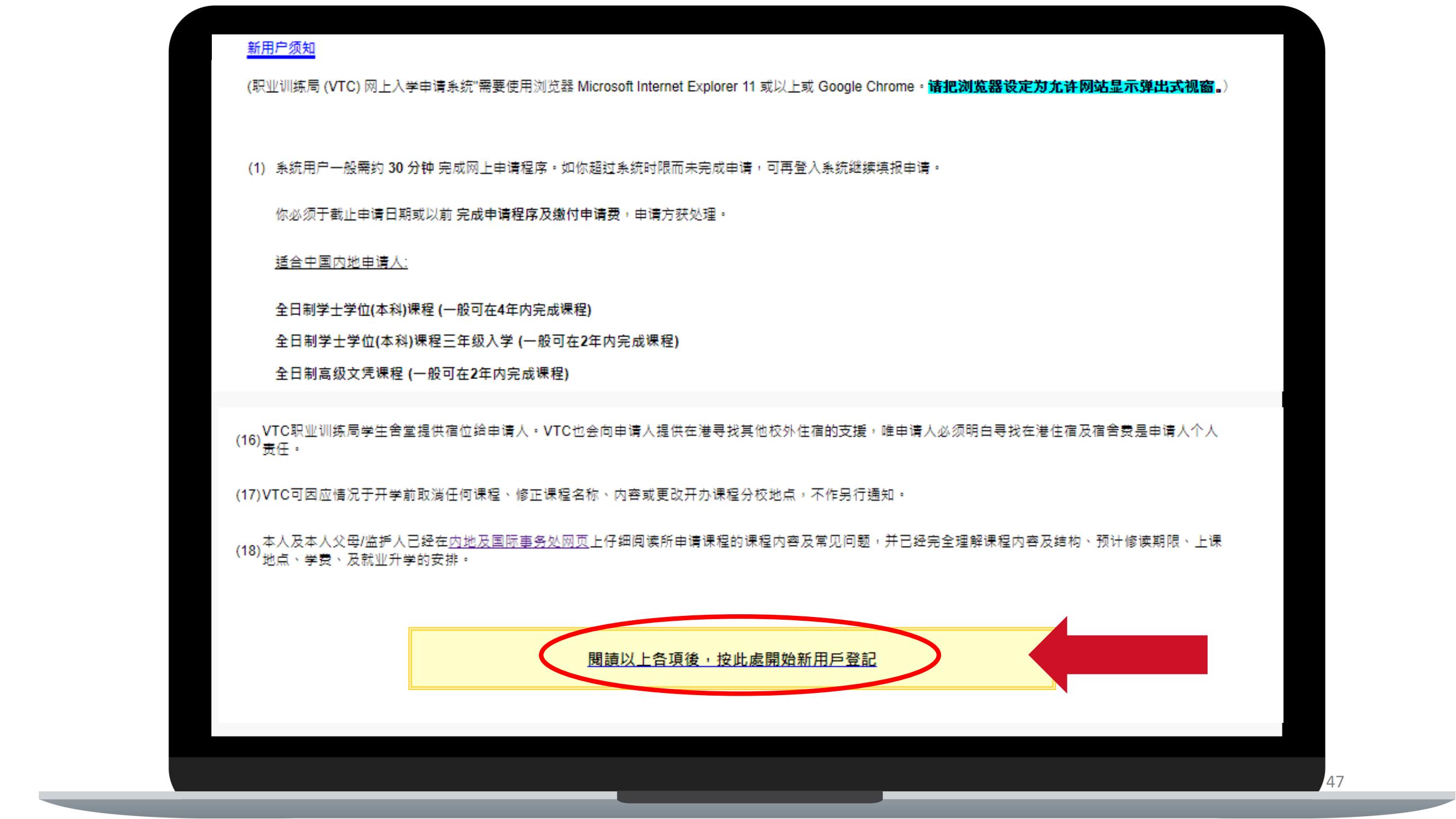Viewport: 1456px width, 819px height.
Task: Click 閱讀以上各項後，按此處開始新用戶登記 link
Action: point(732,659)
